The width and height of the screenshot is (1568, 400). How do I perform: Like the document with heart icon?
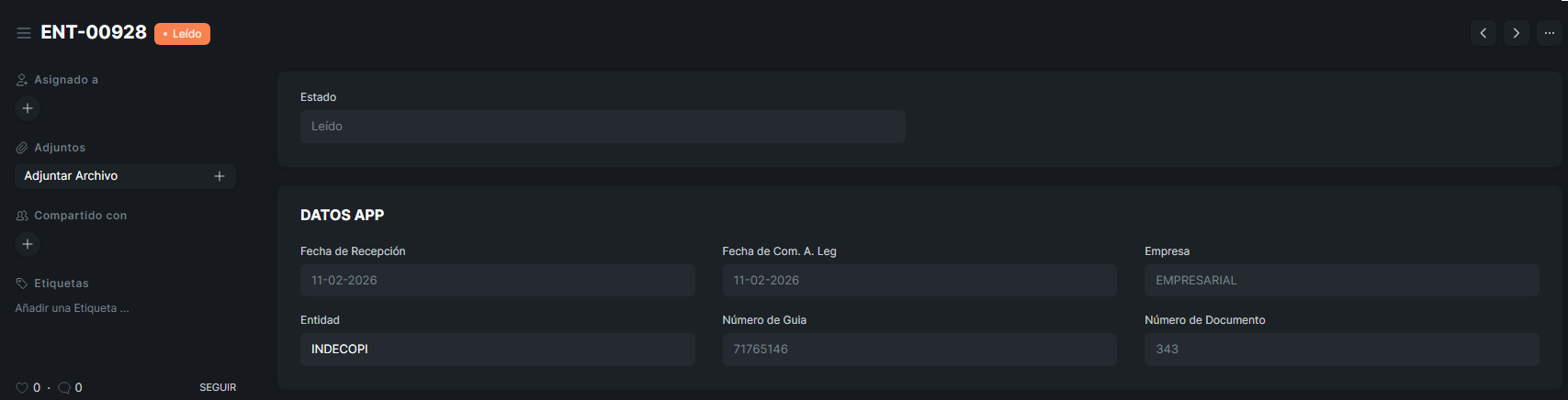(22, 388)
